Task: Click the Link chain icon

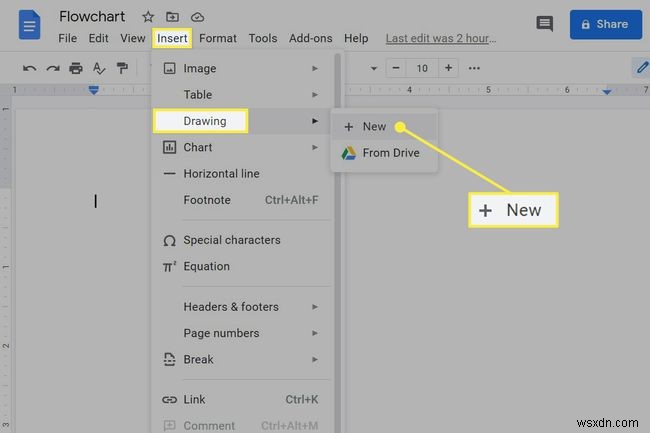Action: 170,399
